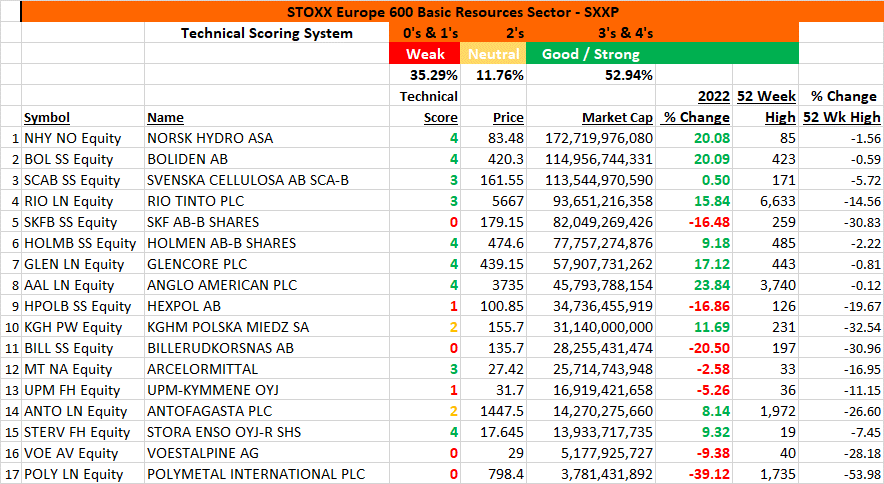The height and width of the screenshot is (484, 884).
Task: Select Anglo American's 52 week high 3,740
Action: 766,285
